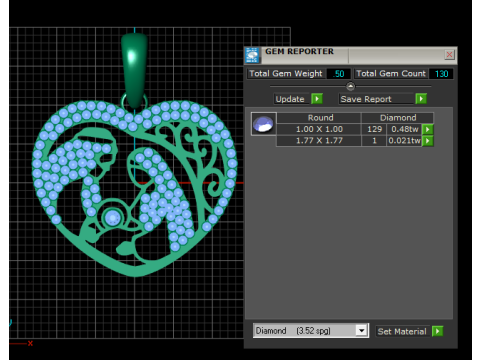This screenshot has height=360, width=480.
Task: Click the green arrow next to Set Material
Action: coord(437,331)
